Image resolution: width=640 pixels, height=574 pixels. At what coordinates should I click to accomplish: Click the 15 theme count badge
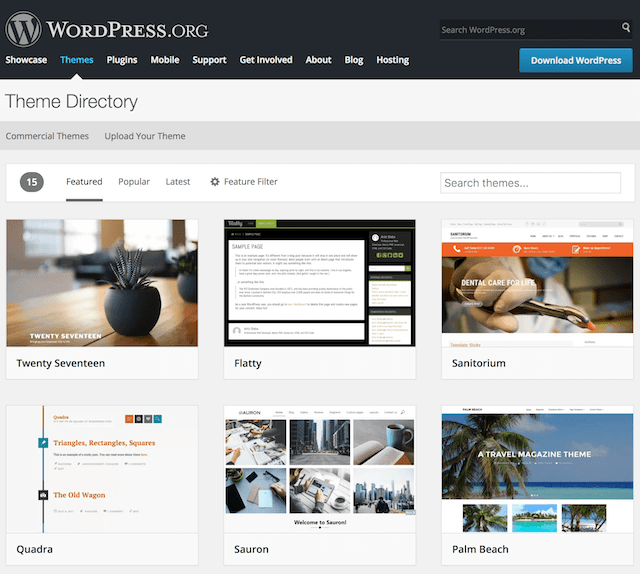click(x=32, y=182)
